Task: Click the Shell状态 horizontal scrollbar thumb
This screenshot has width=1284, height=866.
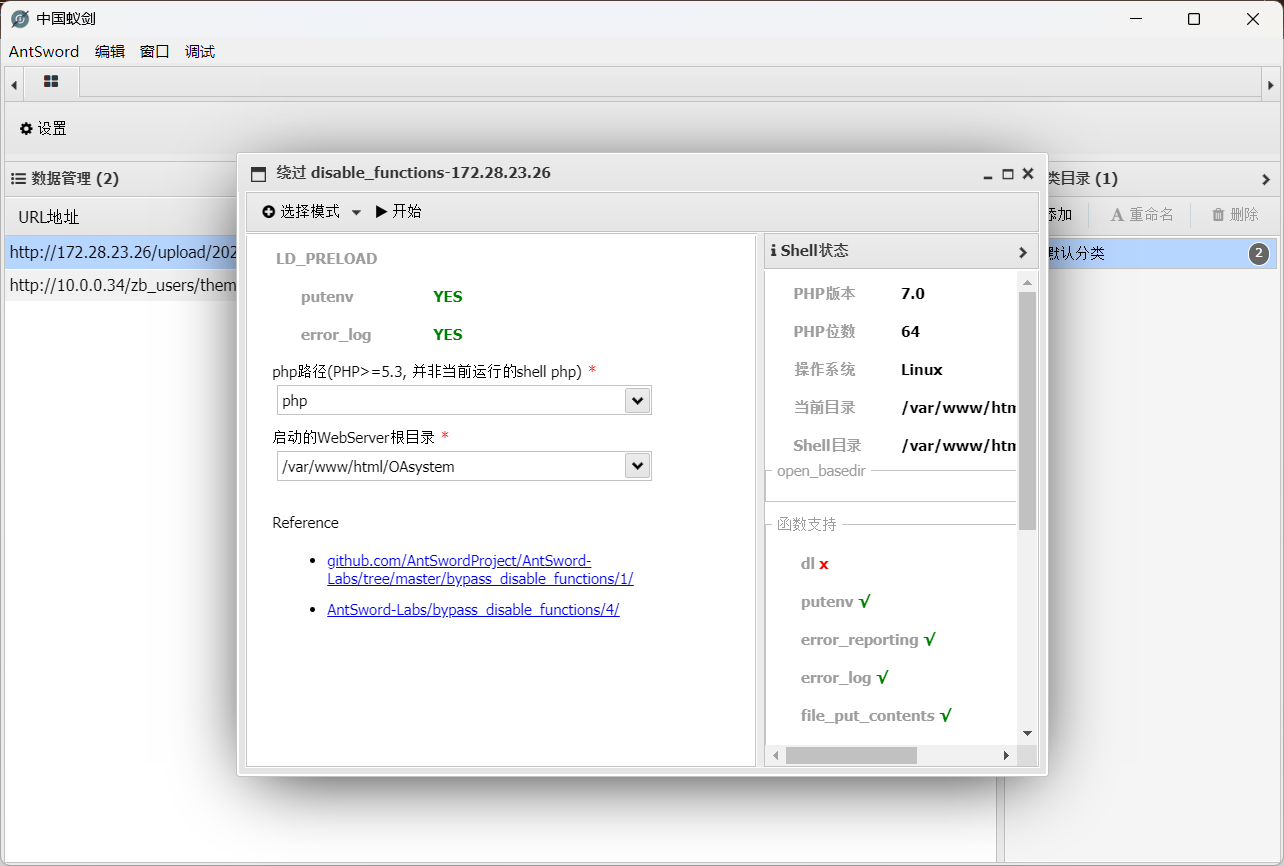Action: click(x=851, y=756)
